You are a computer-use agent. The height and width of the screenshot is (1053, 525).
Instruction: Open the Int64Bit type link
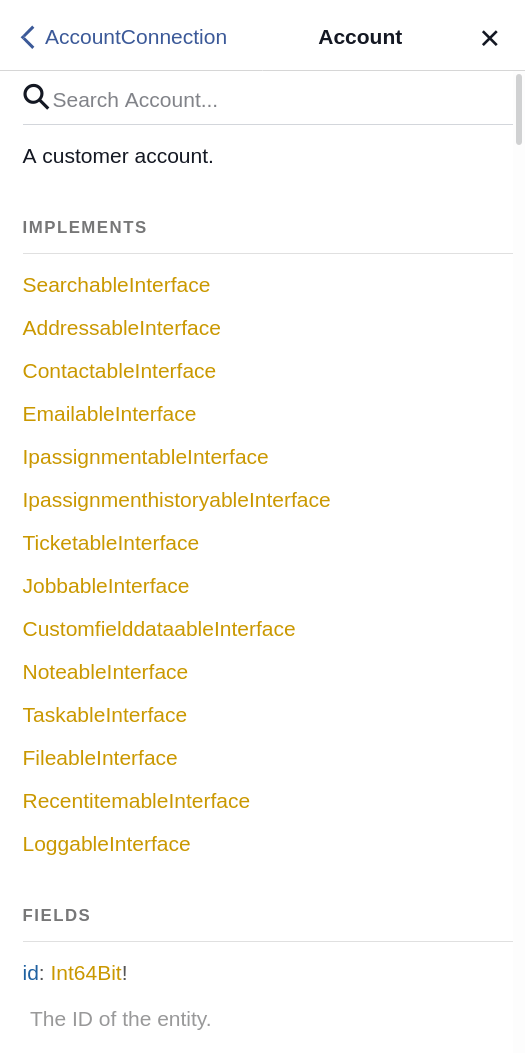coord(86,972)
